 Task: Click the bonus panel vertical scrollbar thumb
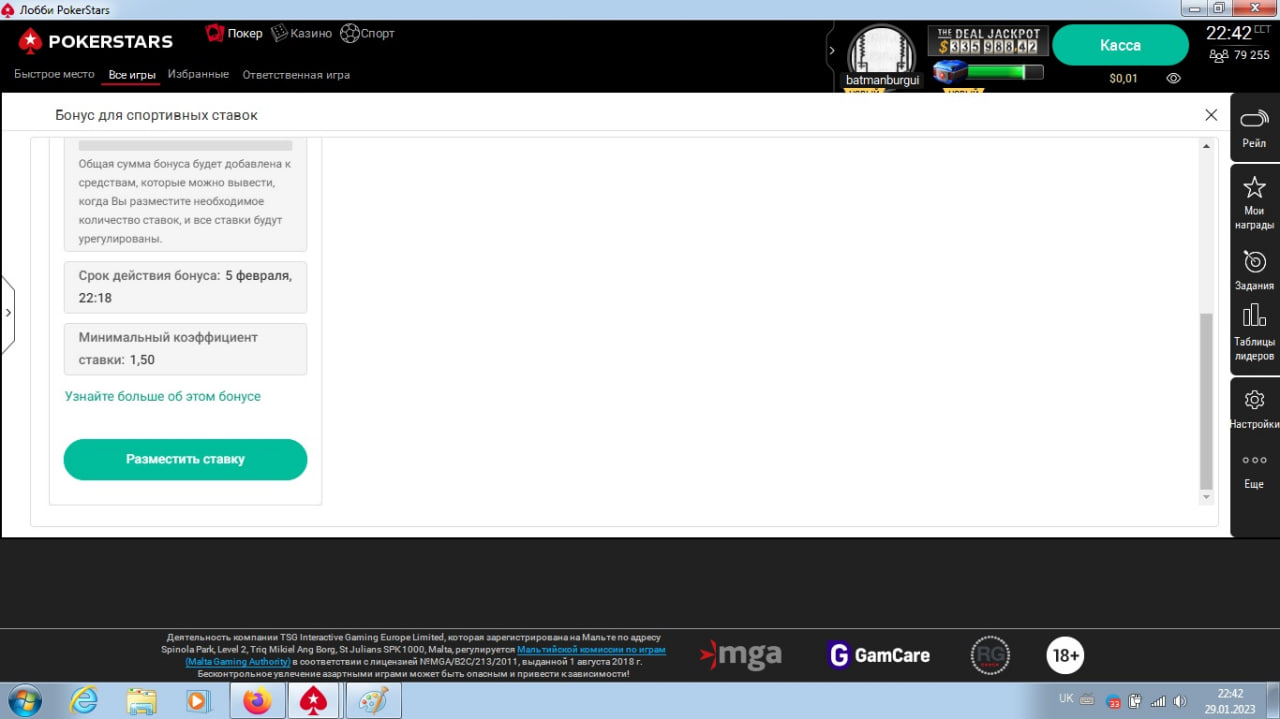(x=1206, y=401)
